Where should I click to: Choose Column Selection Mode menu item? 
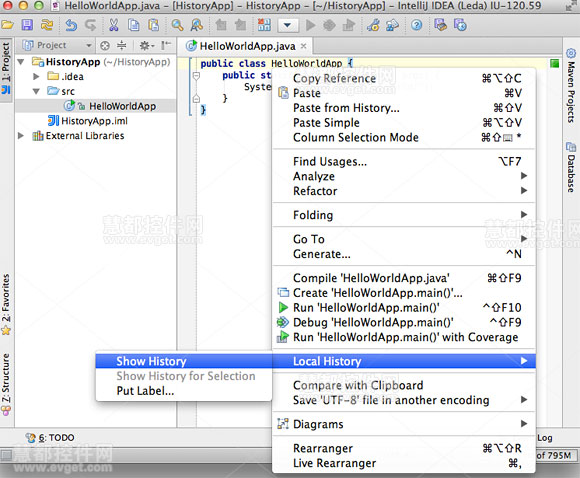[x=404, y=138]
